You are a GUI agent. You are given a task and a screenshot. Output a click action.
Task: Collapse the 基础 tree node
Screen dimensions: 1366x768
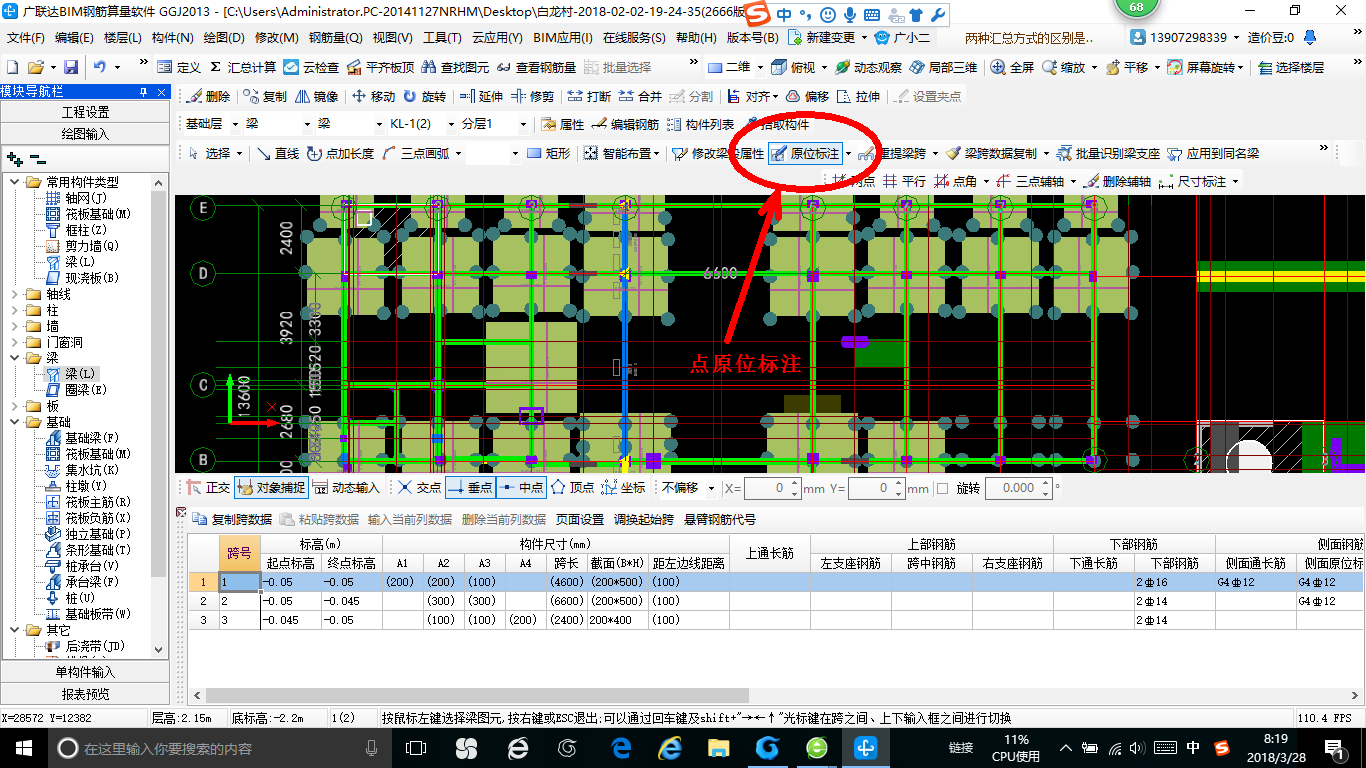[14, 422]
